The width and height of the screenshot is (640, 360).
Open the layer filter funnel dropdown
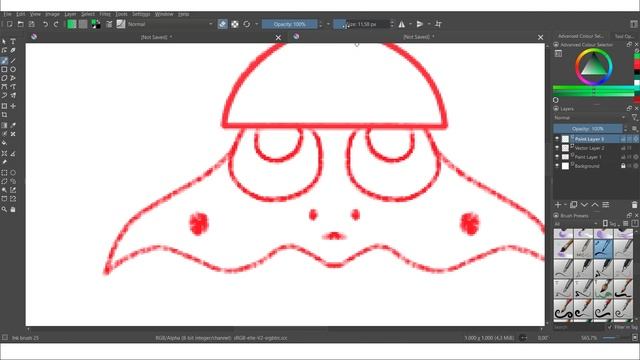pos(634,118)
